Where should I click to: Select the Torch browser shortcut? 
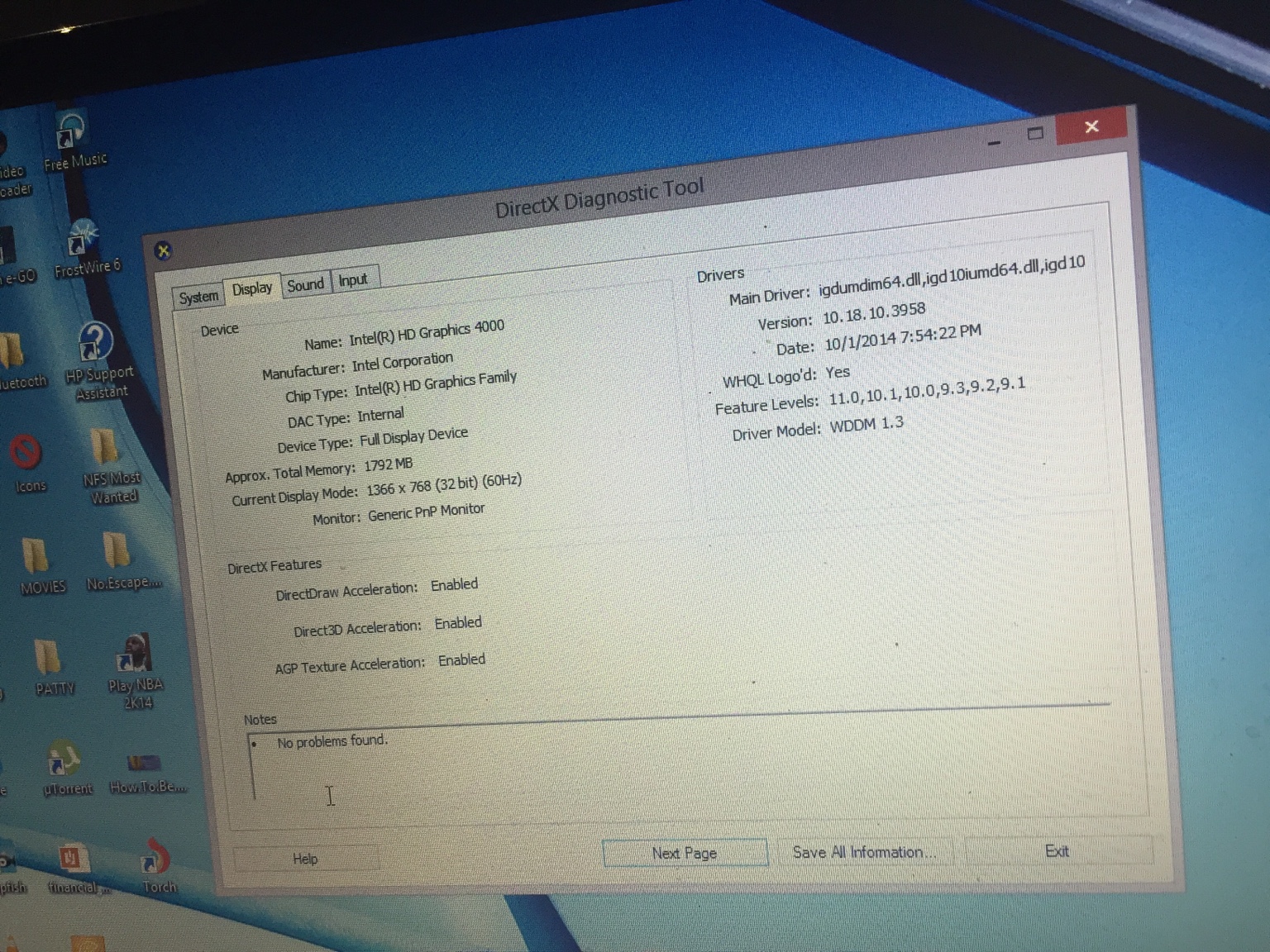click(x=157, y=866)
